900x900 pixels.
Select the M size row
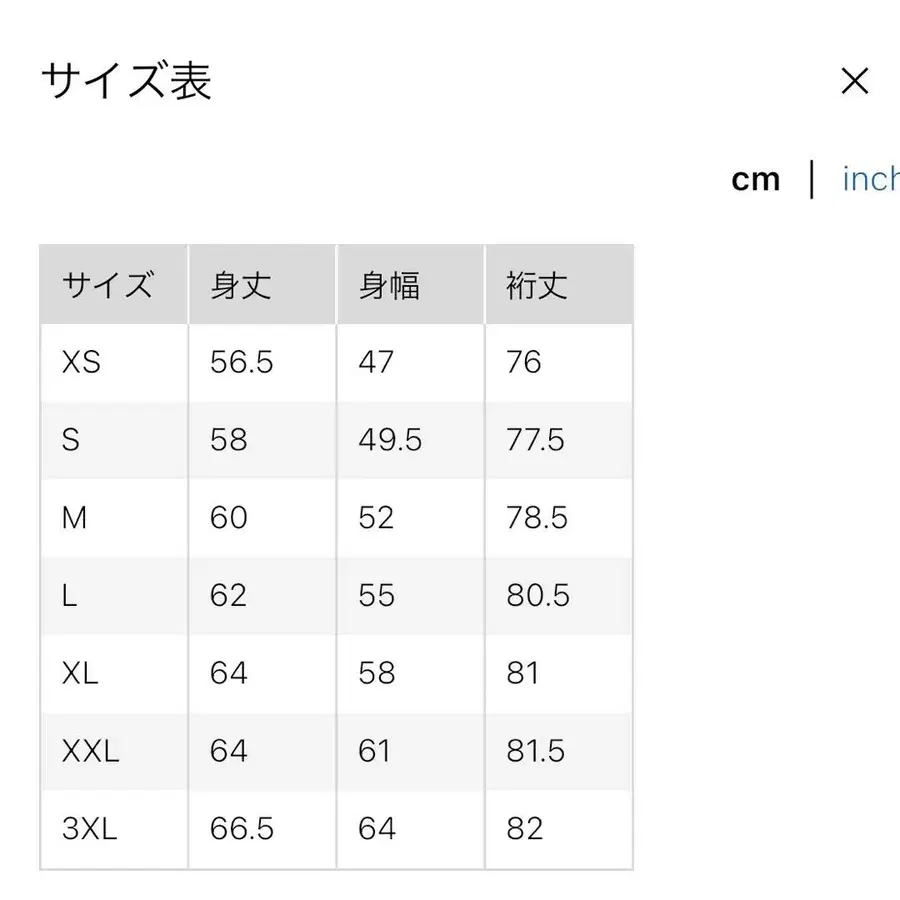tap(74, 518)
